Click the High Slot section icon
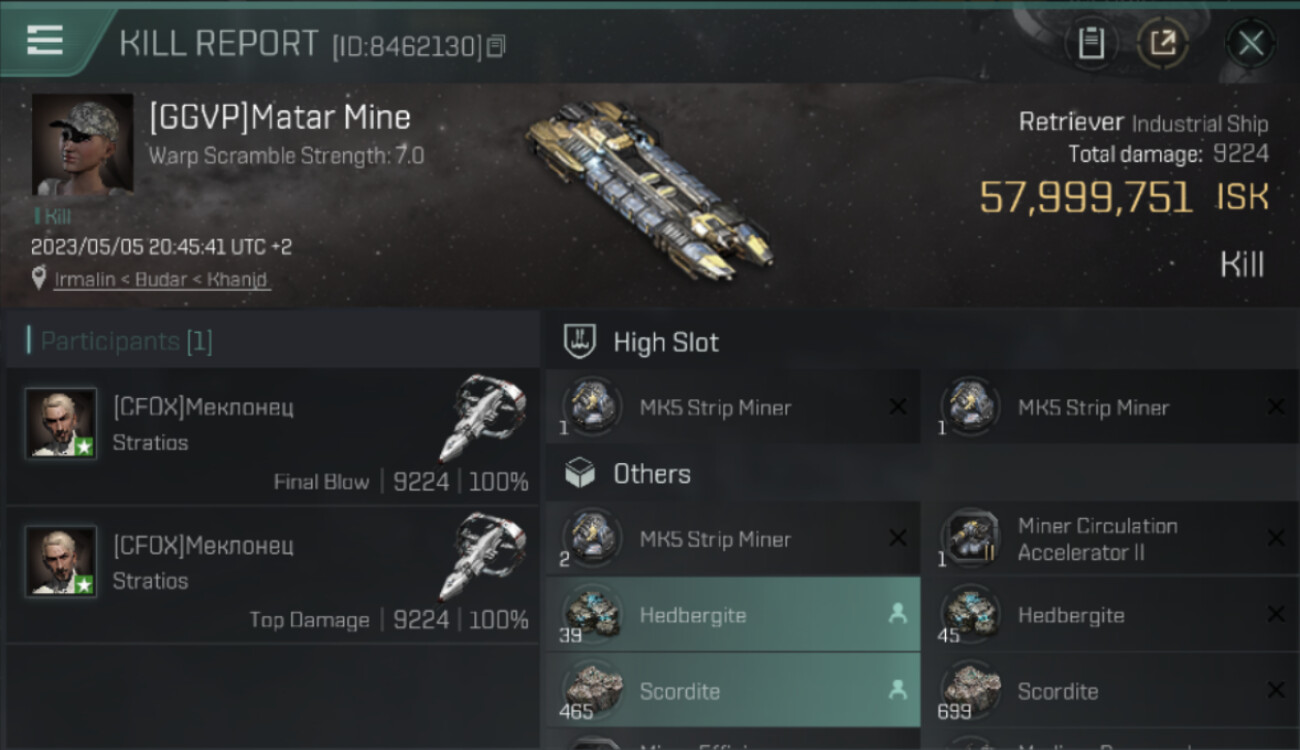The image size is (1300, 750). tap(580, 342)
